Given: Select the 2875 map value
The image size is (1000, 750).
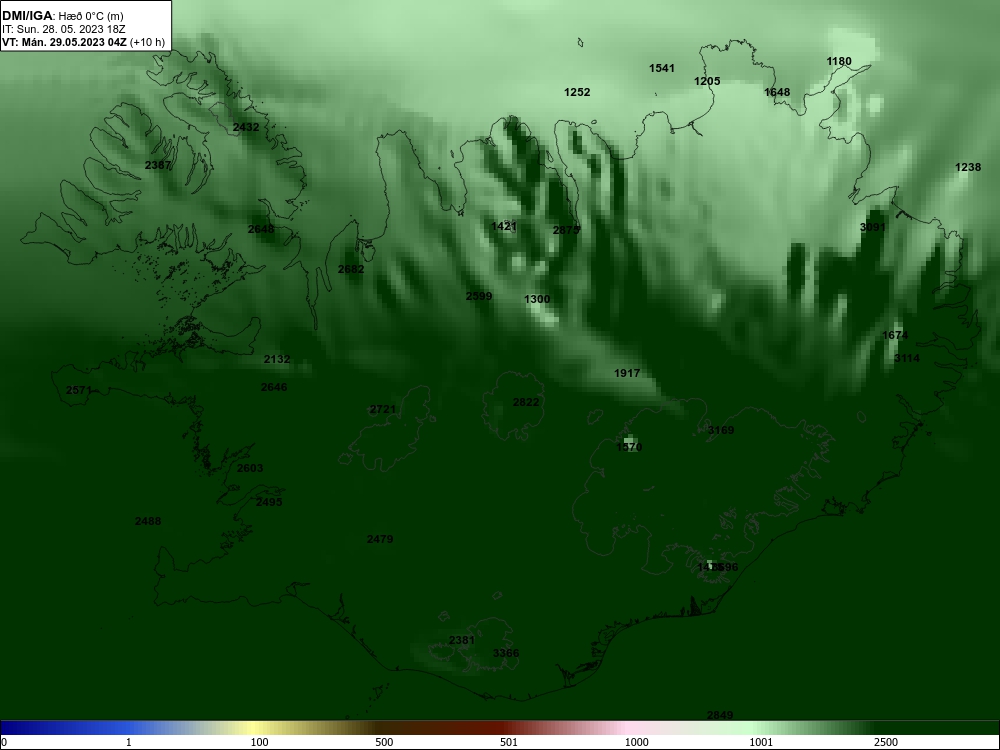Looking at the screenshot, I should pyautogui.click(x=566, y=230).
